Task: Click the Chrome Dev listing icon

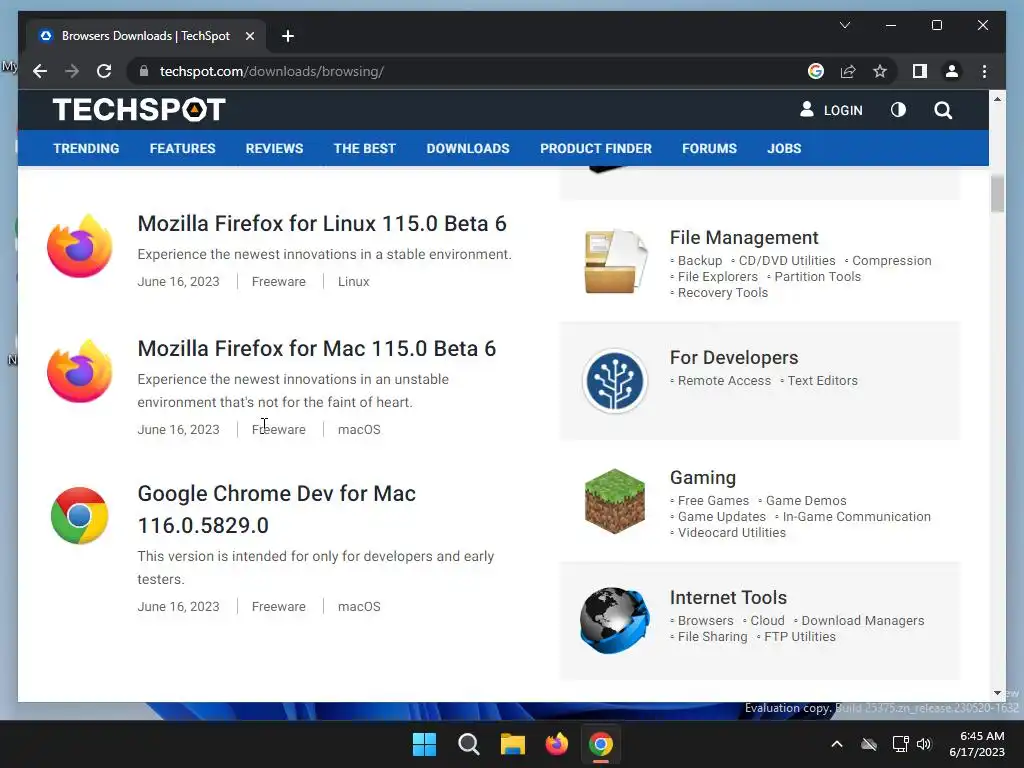Action: pos(80,515)
